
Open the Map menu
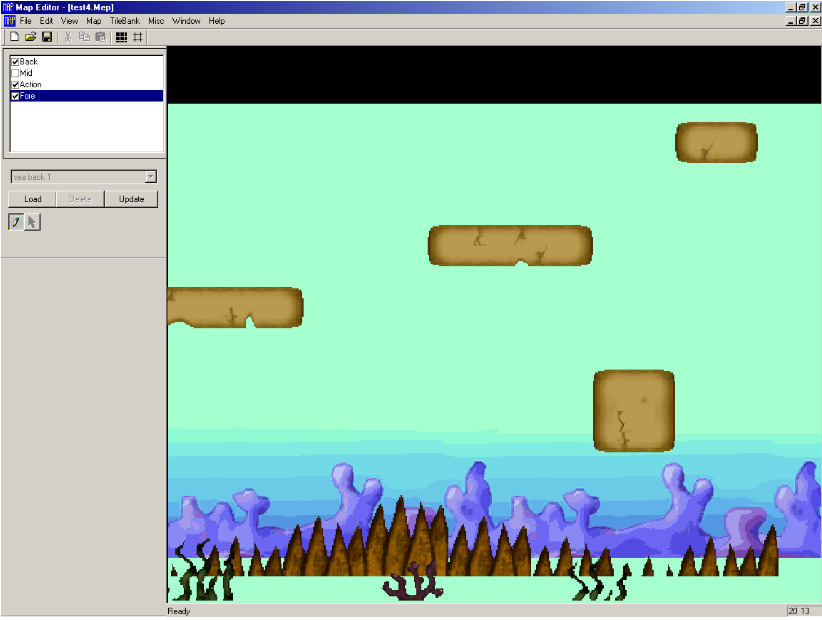click(x=94, y=21)
